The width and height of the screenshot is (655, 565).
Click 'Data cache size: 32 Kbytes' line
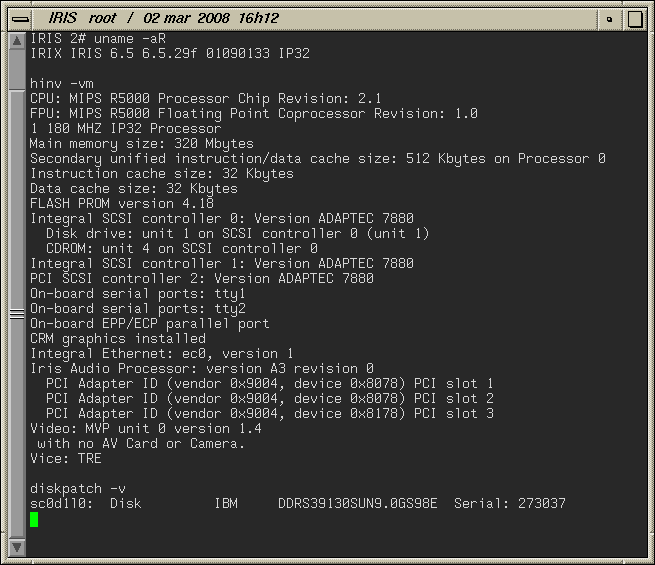(x=134, y=189)
